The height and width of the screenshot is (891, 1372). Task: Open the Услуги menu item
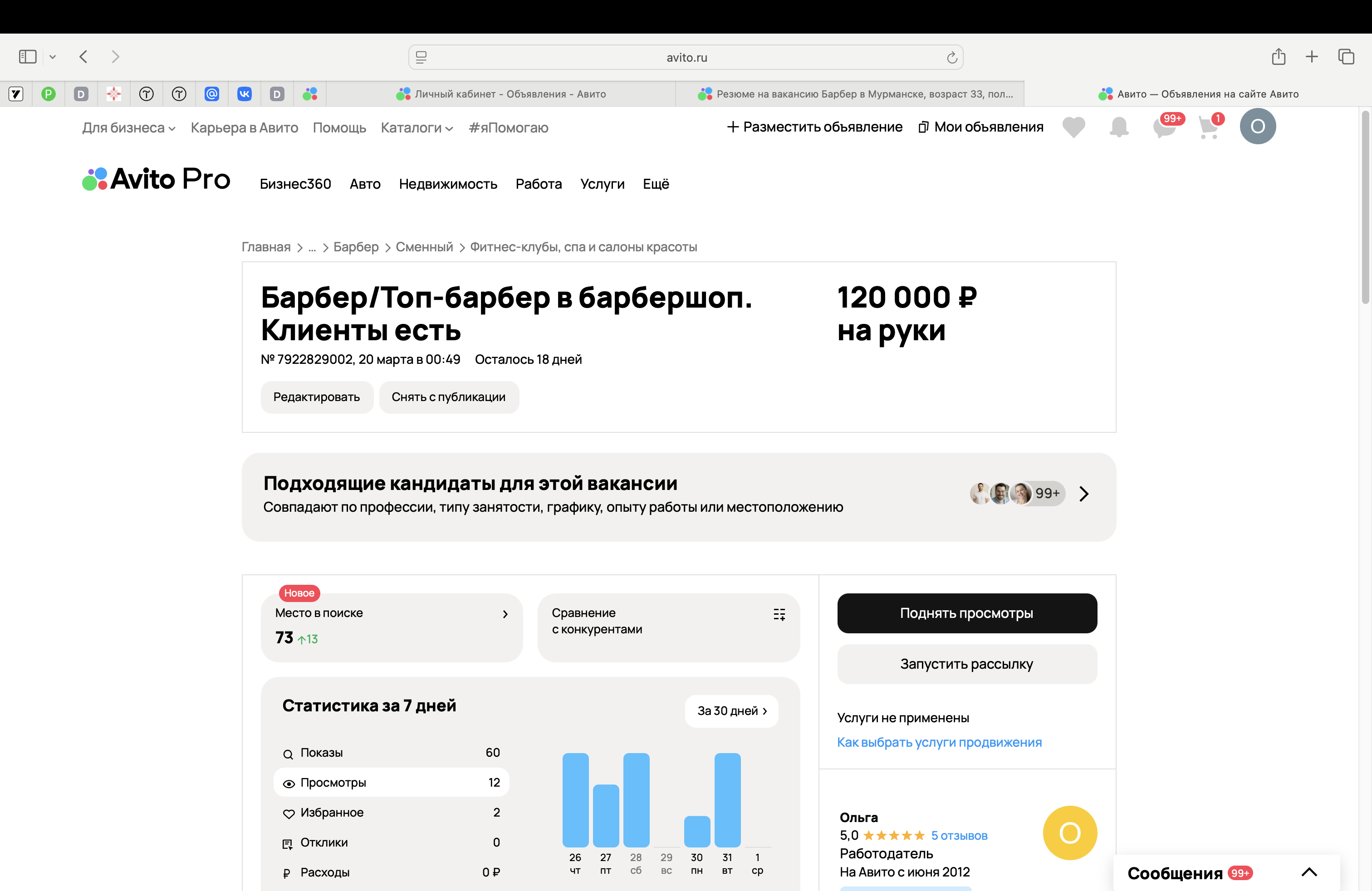point(603,184)
